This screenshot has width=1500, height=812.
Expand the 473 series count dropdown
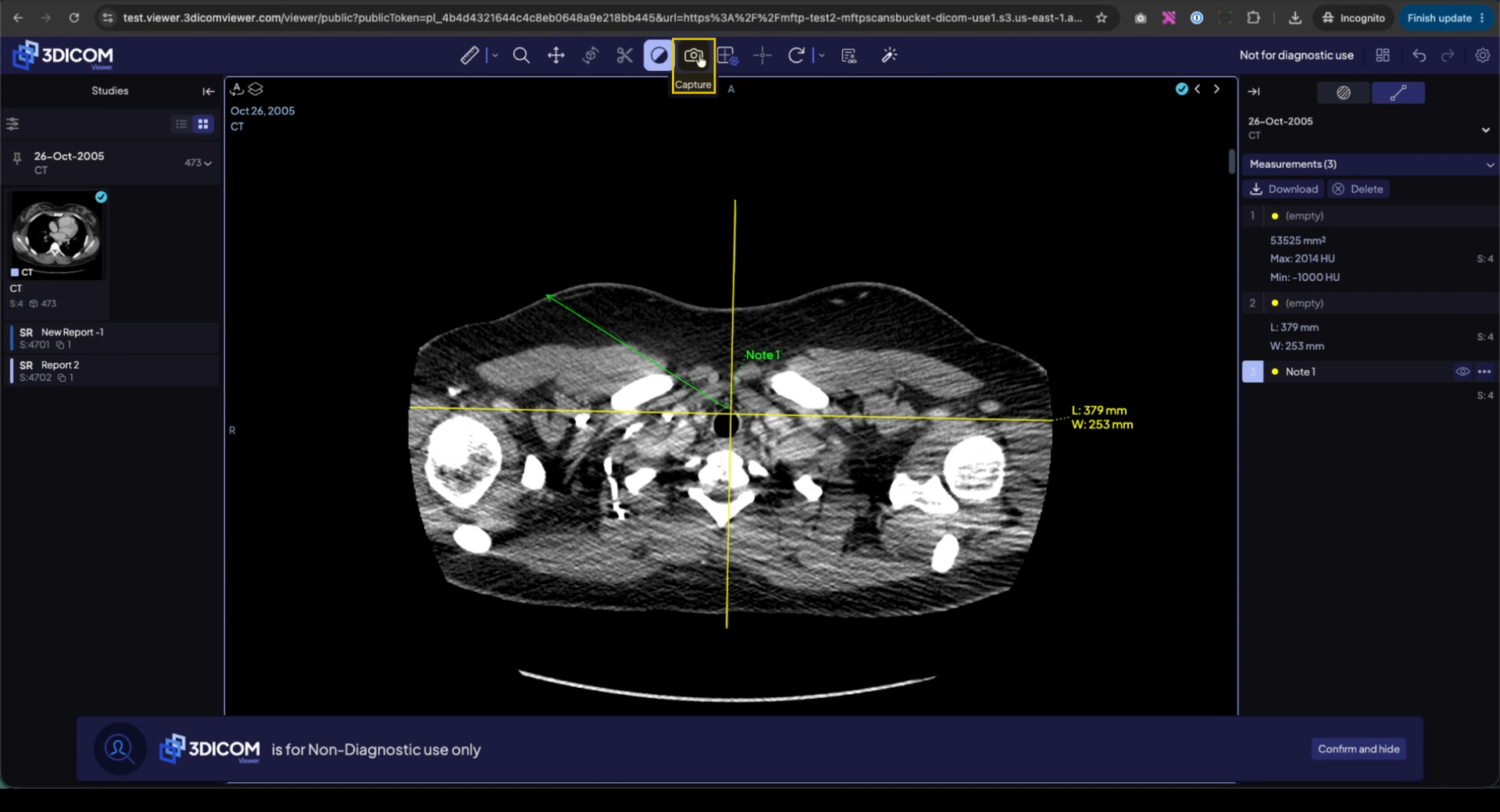198,162
